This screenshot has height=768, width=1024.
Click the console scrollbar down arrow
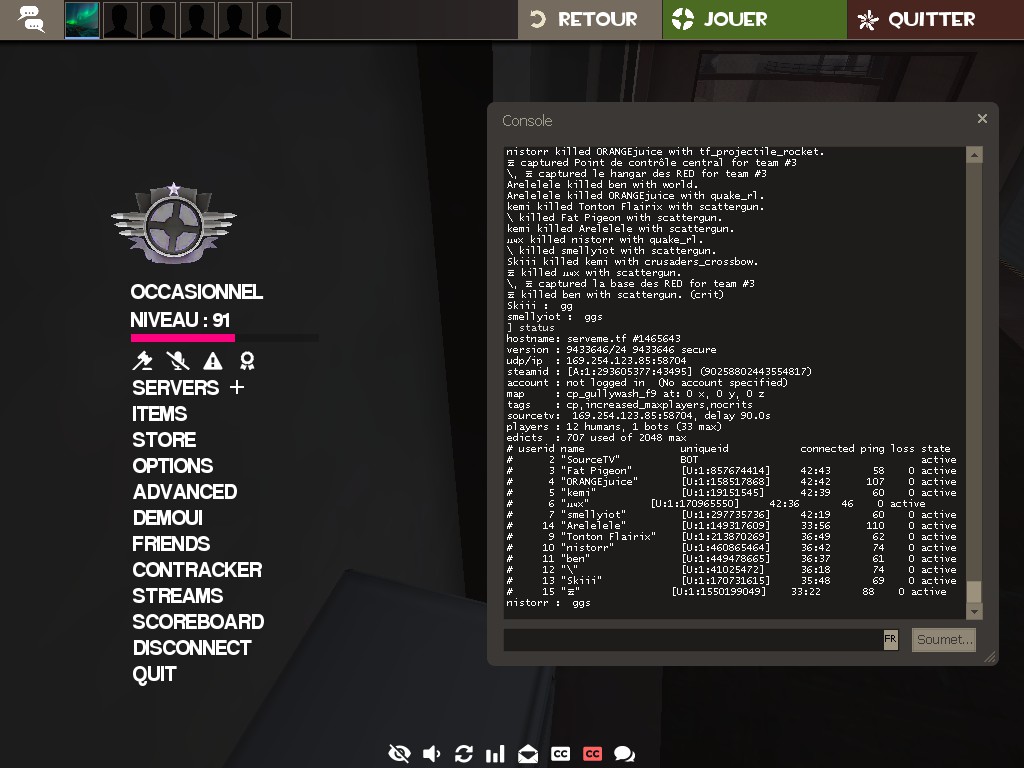(974, 611)
